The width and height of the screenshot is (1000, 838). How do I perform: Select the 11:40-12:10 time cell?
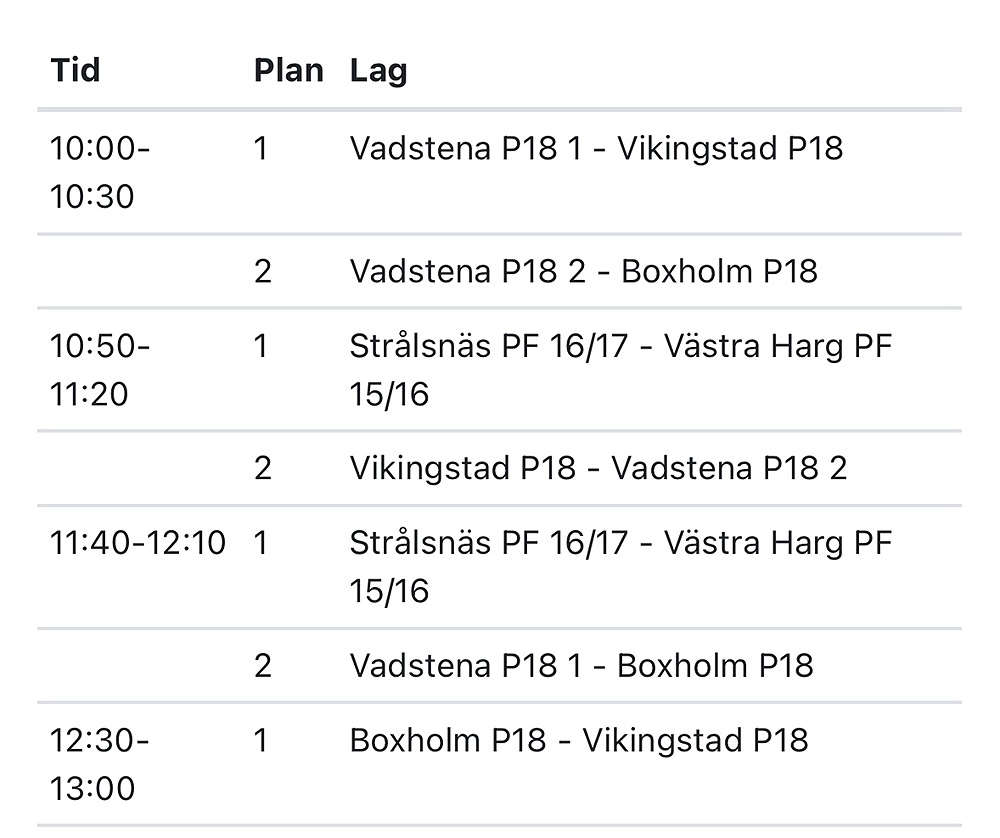coord(138,543)
